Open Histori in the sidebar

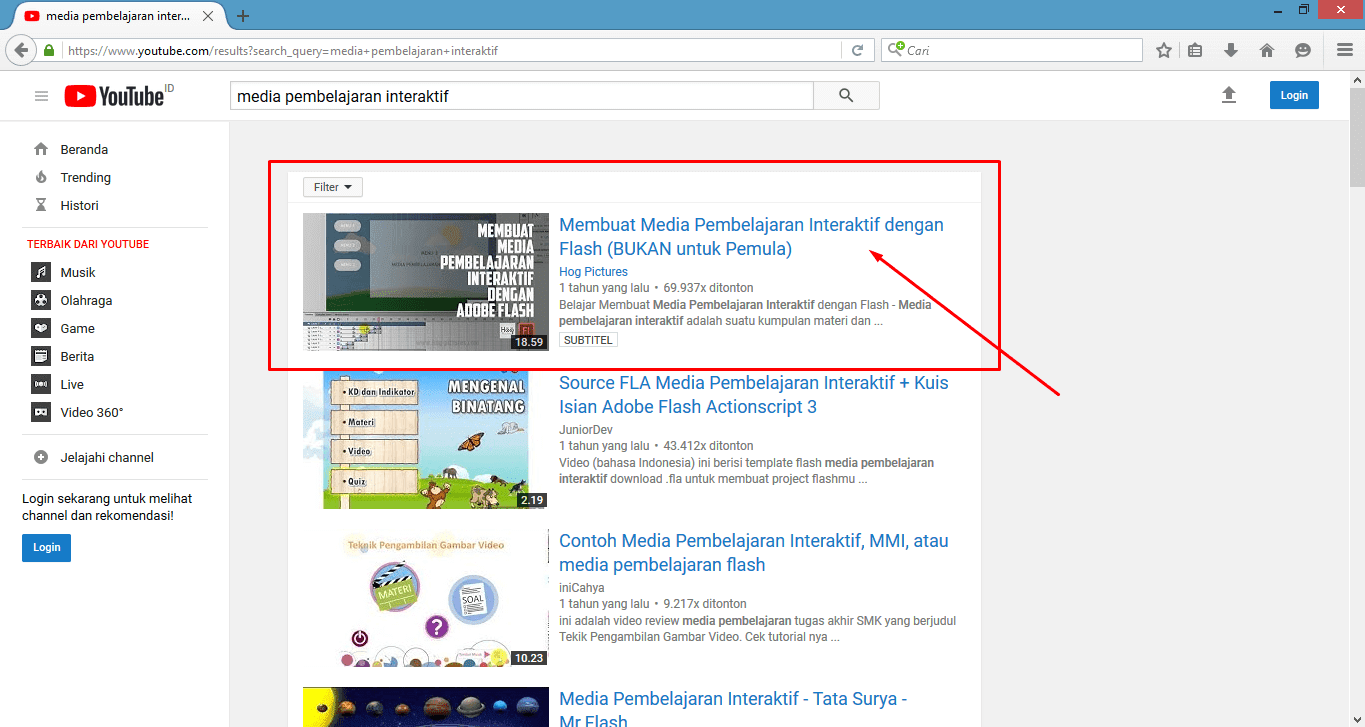(x=80, y=205)
